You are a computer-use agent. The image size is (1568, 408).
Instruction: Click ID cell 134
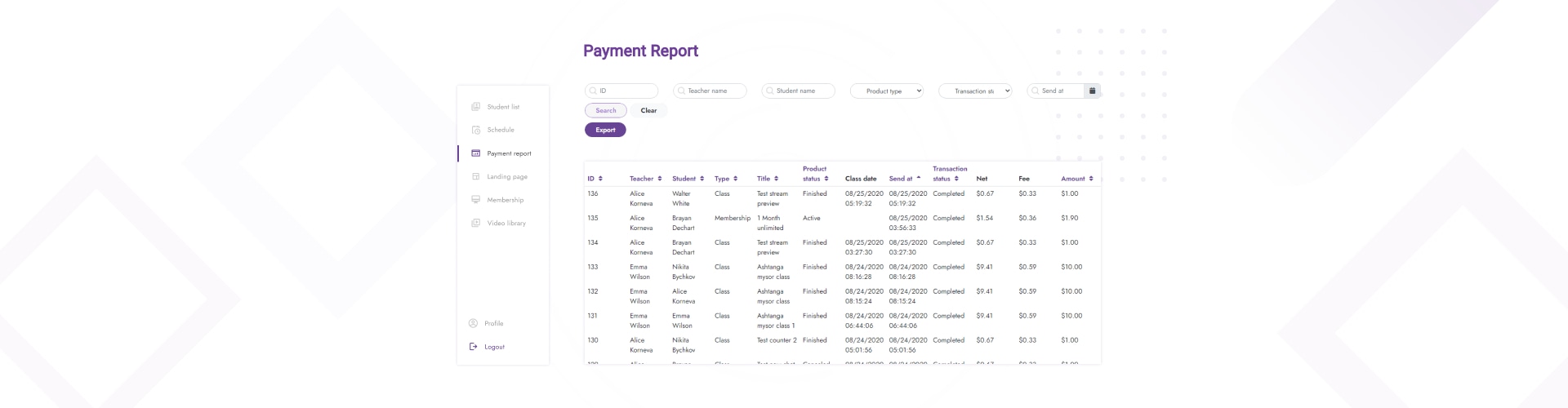tap(593, 242)
